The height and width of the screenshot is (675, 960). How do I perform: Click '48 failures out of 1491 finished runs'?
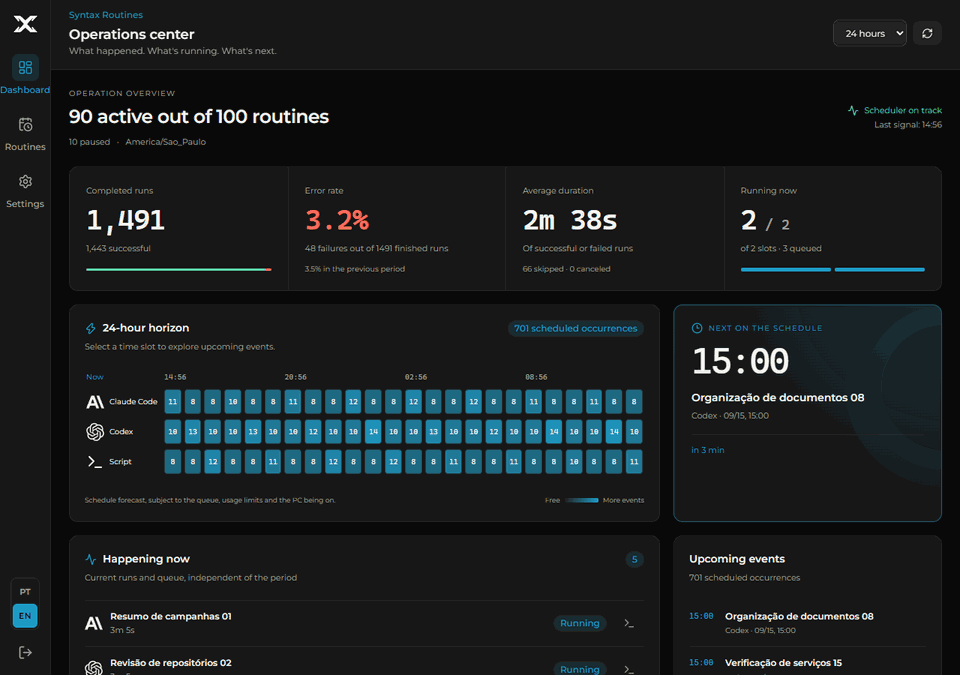click(x=377, y=249)
